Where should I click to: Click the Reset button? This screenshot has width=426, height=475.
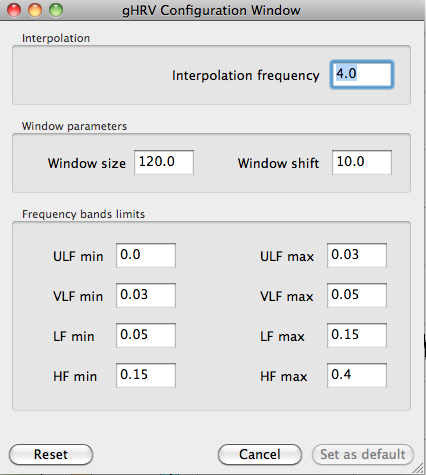(x=51, y=454)
